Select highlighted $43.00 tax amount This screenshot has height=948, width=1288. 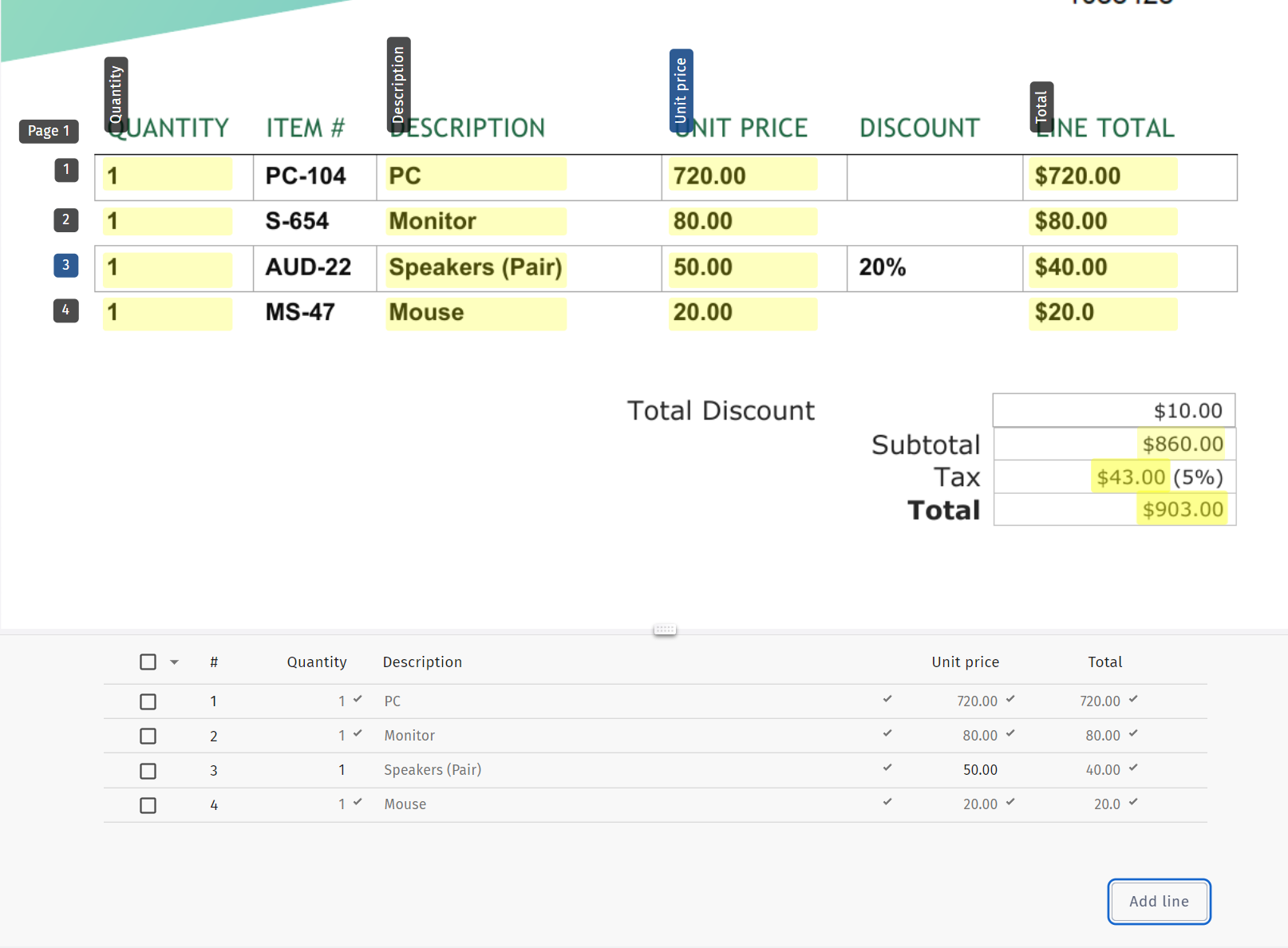(1130, 477)
